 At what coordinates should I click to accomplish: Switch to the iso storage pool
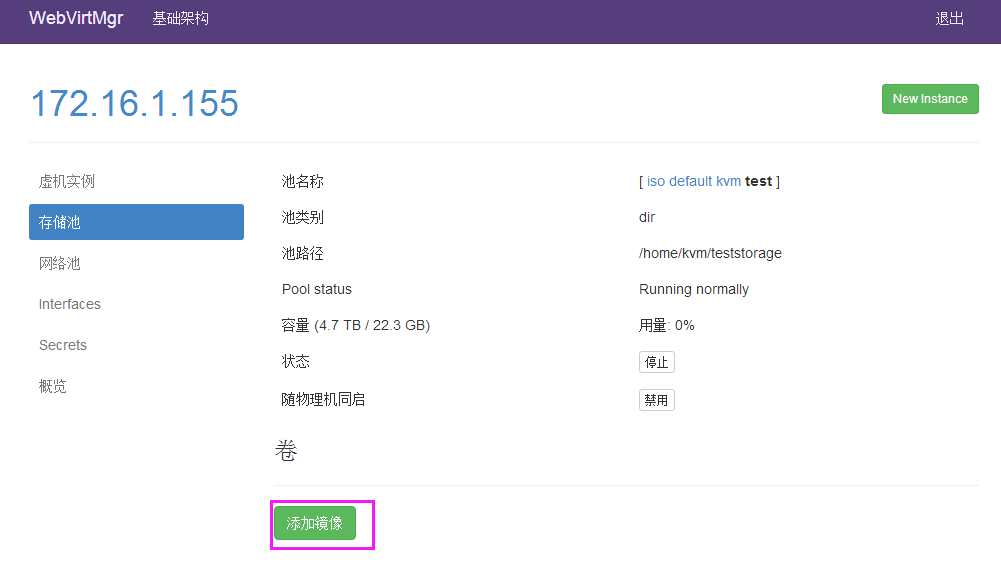coord(656,181)
